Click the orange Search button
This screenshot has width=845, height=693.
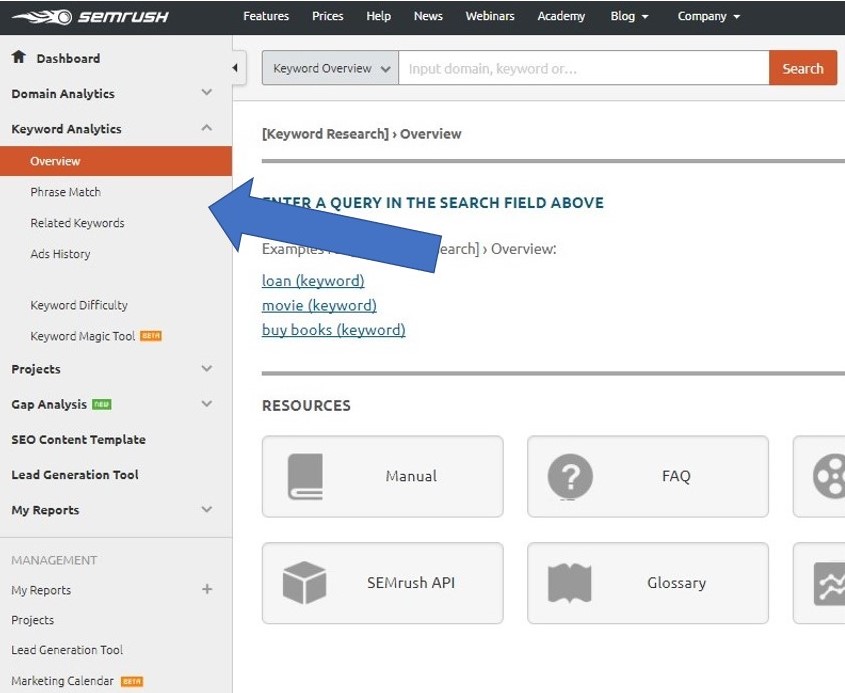[803, 68]
